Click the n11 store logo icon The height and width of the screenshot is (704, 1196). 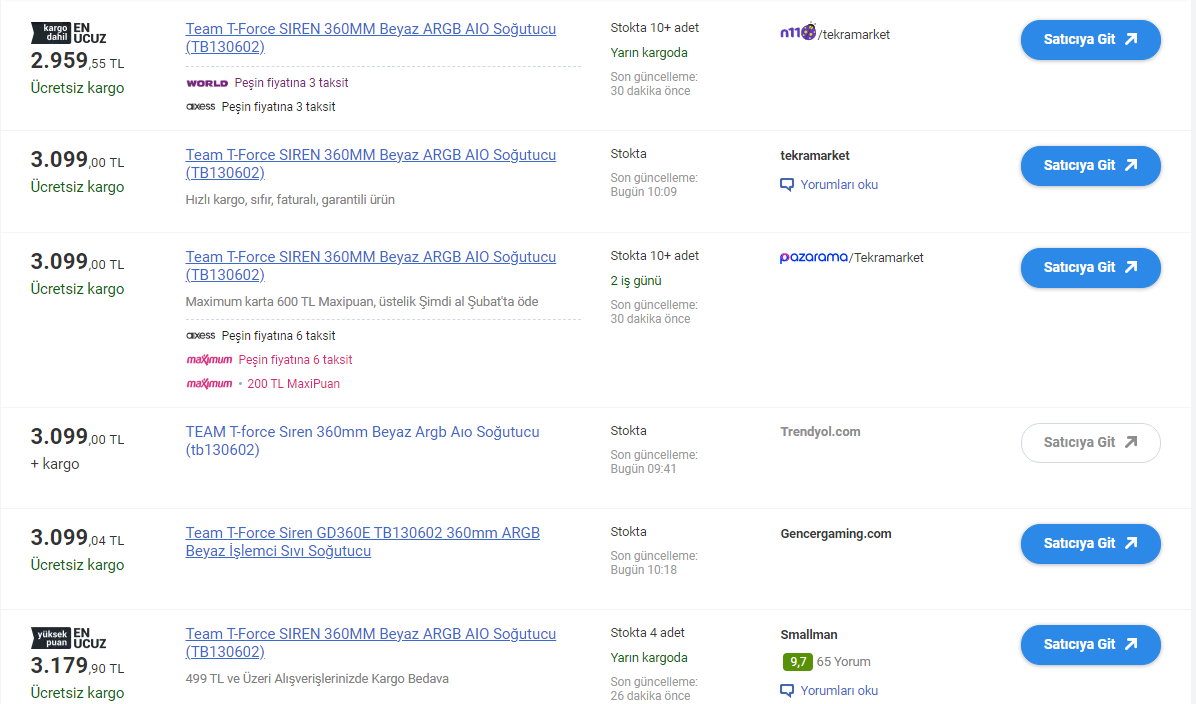pos(798,32)
